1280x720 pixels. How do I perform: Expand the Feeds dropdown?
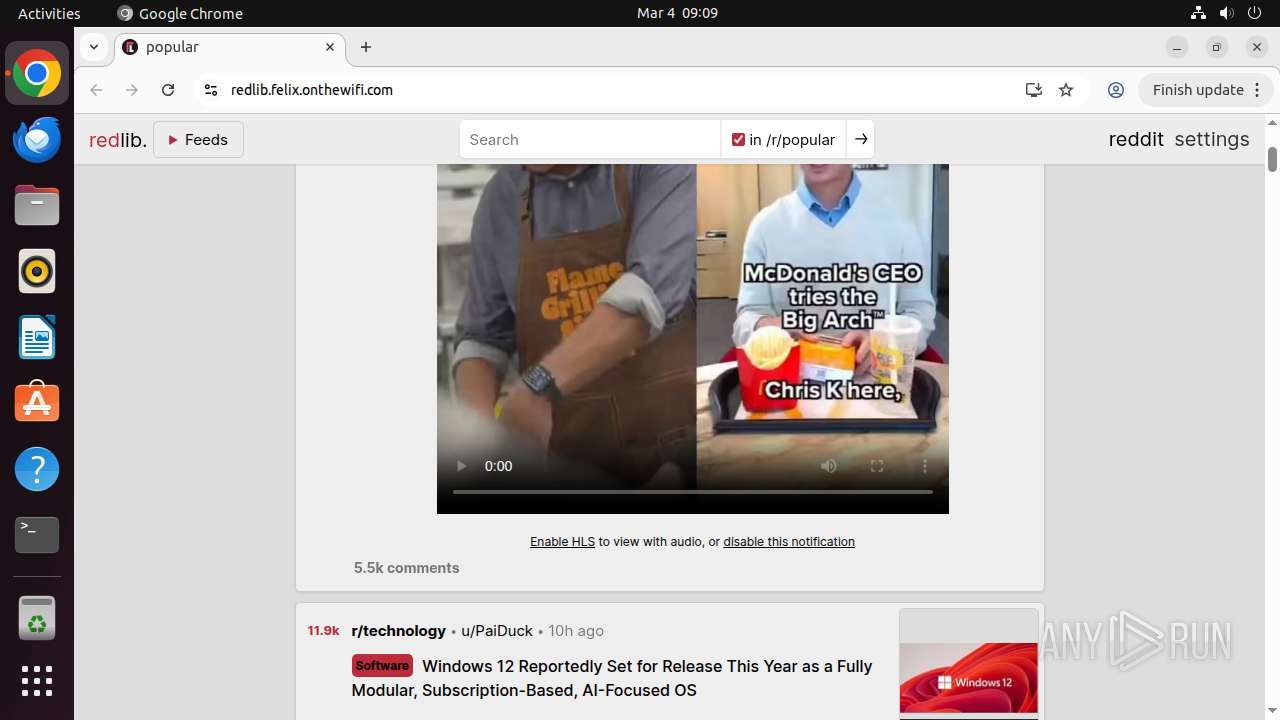pos(198,140)
